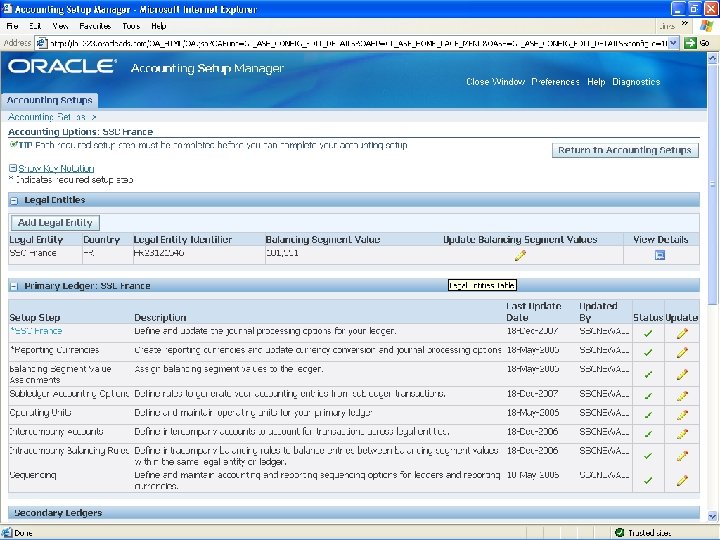The height and width of the screenshot is (540, 720).
Task: Open the Edit menu
Action: tap(35, 26)
